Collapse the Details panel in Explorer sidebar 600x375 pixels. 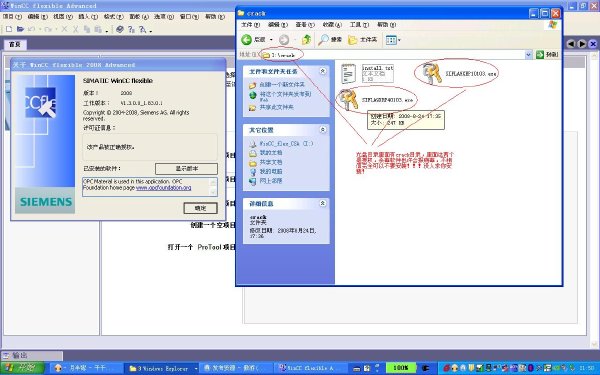(323, 203)
